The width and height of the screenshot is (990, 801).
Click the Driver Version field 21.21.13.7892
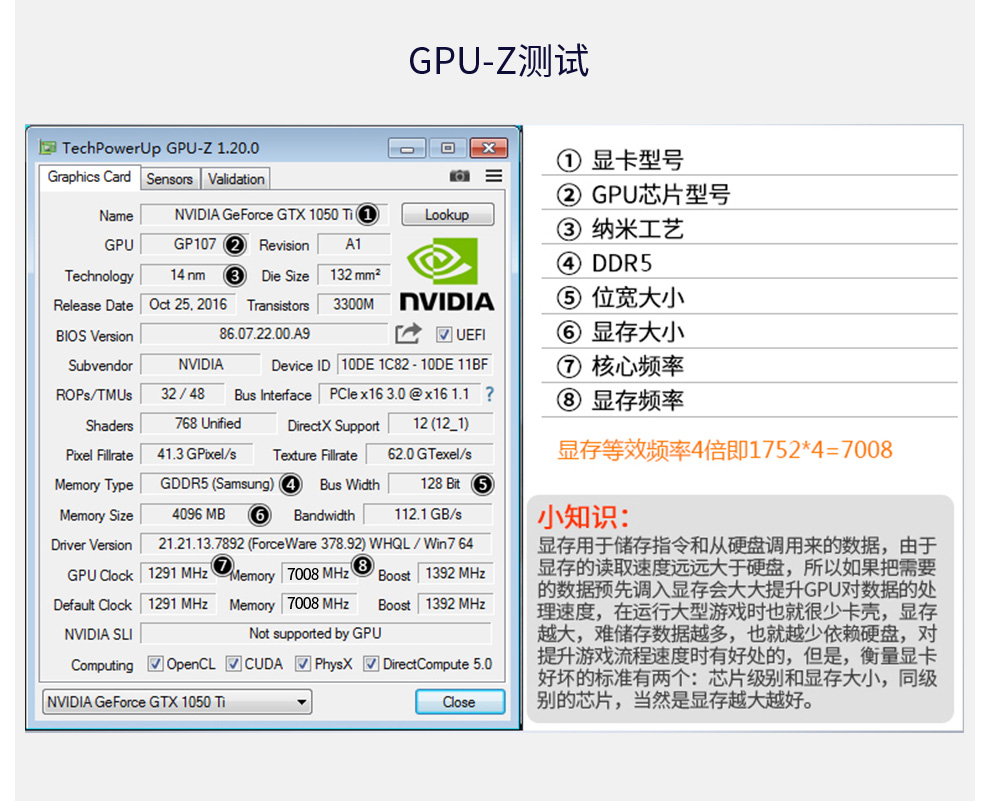pyautogui.click(x=316, y=543)
